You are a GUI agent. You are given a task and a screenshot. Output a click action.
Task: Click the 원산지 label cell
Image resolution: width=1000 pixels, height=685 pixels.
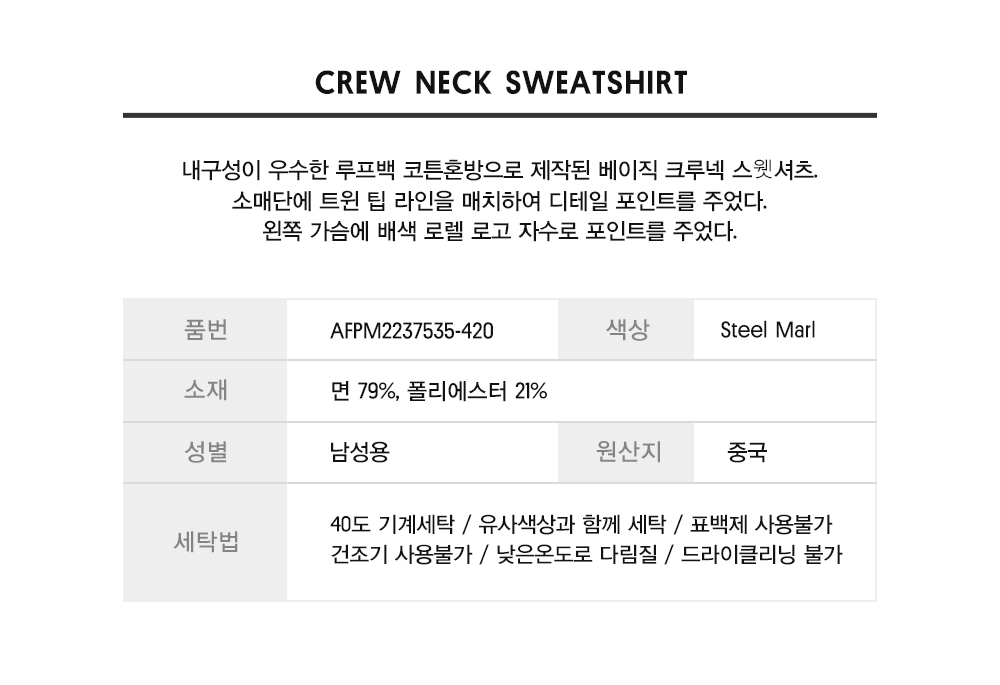coord(626,452)
